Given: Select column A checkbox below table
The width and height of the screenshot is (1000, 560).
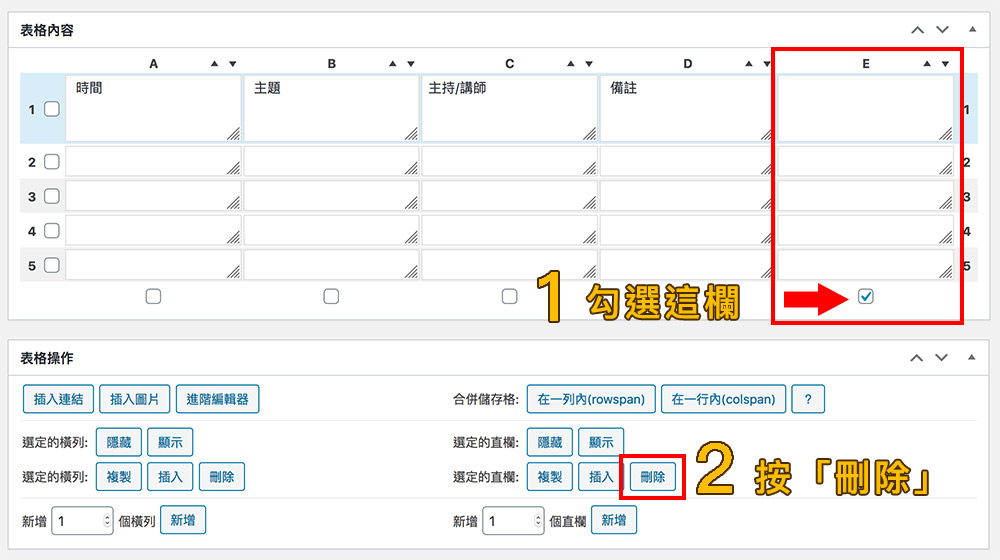Looking at the screenshot, I should (x=153, y=296).
